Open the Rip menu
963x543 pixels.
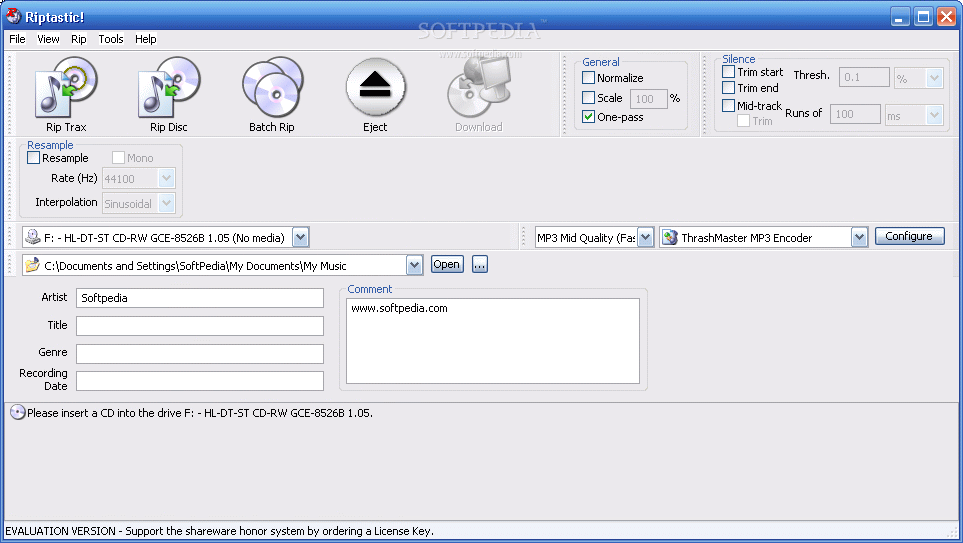click(x=79, y=39)
